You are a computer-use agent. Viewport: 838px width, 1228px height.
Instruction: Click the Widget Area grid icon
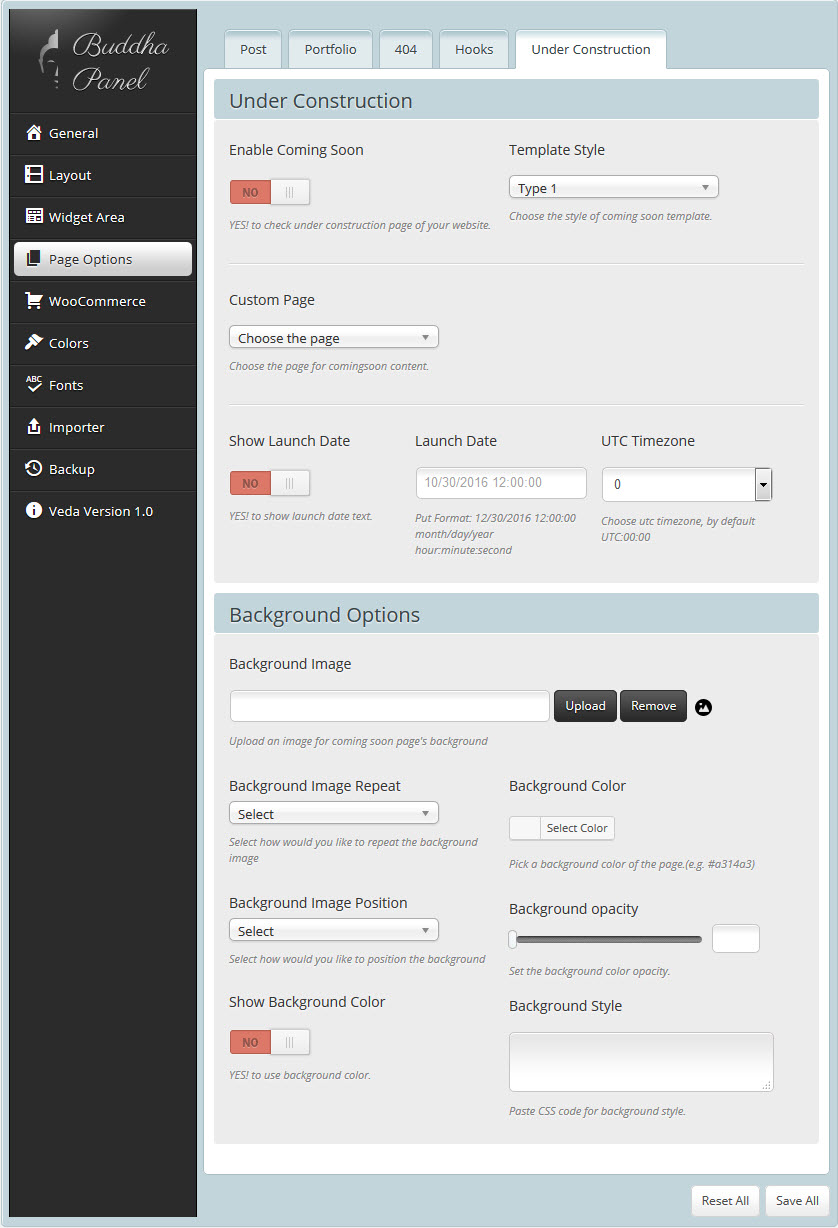pyautogui.click(x=34, y=217)
